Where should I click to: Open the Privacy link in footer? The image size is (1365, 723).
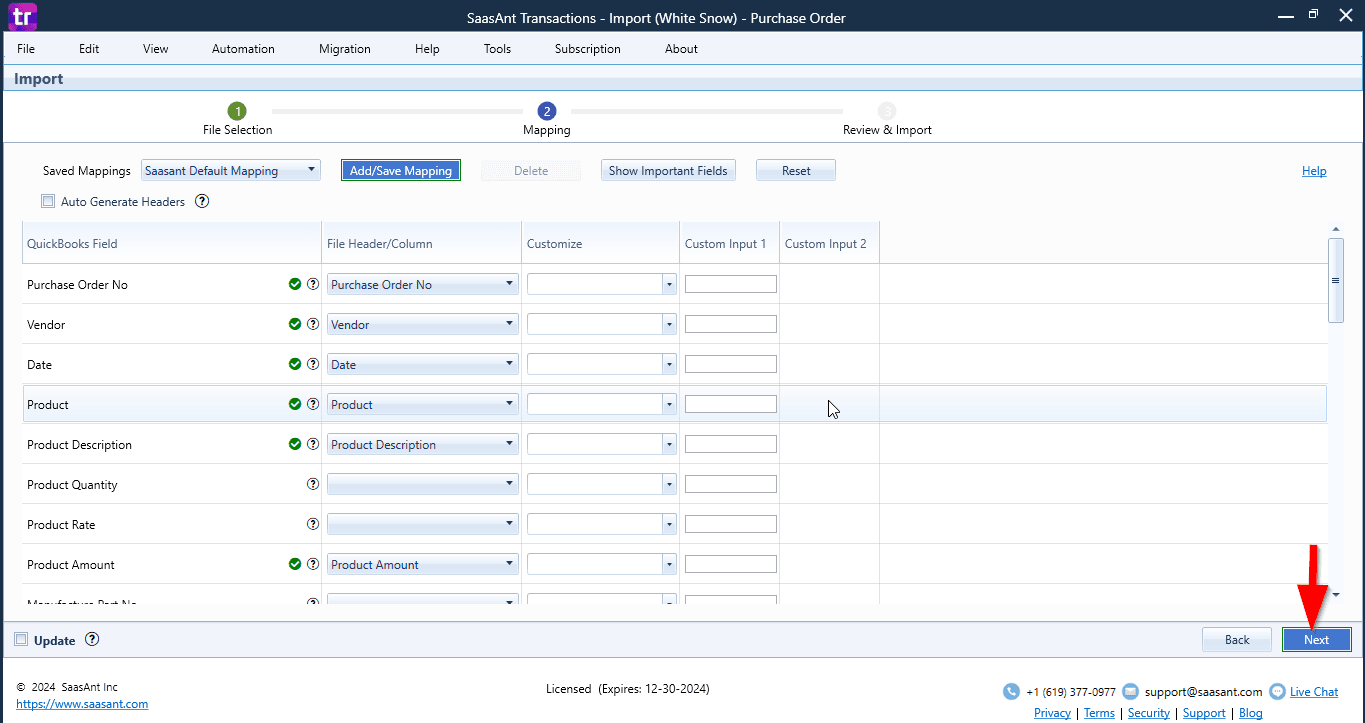click(1052, 713)
